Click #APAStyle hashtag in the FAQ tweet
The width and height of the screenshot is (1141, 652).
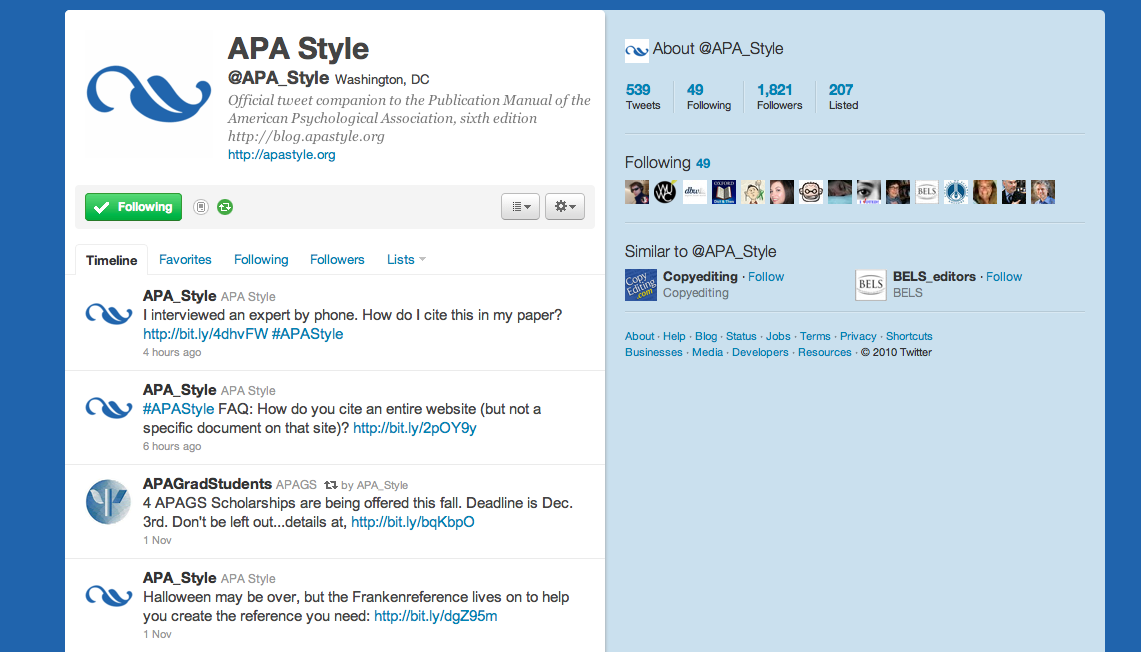tap(178, 409)
